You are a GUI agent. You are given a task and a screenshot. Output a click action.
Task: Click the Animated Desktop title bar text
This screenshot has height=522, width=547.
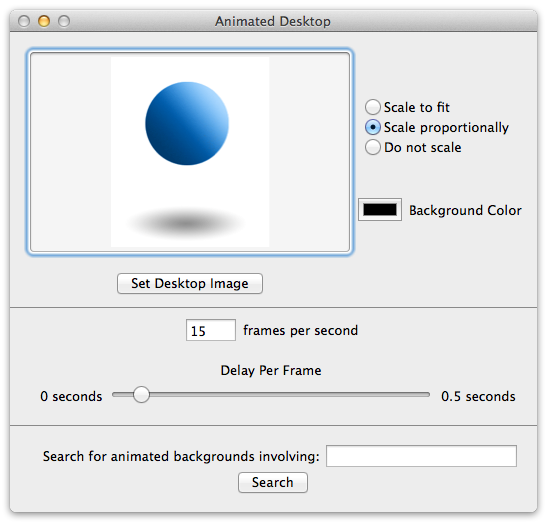tap(273, 21)
